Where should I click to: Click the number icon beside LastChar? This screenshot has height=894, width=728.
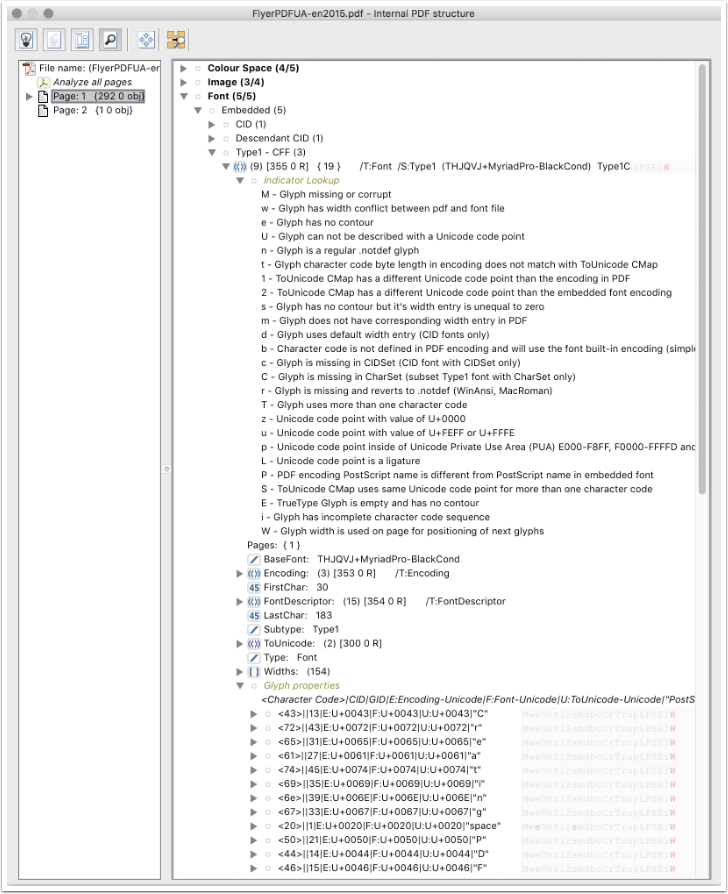[x=254, y=616]
